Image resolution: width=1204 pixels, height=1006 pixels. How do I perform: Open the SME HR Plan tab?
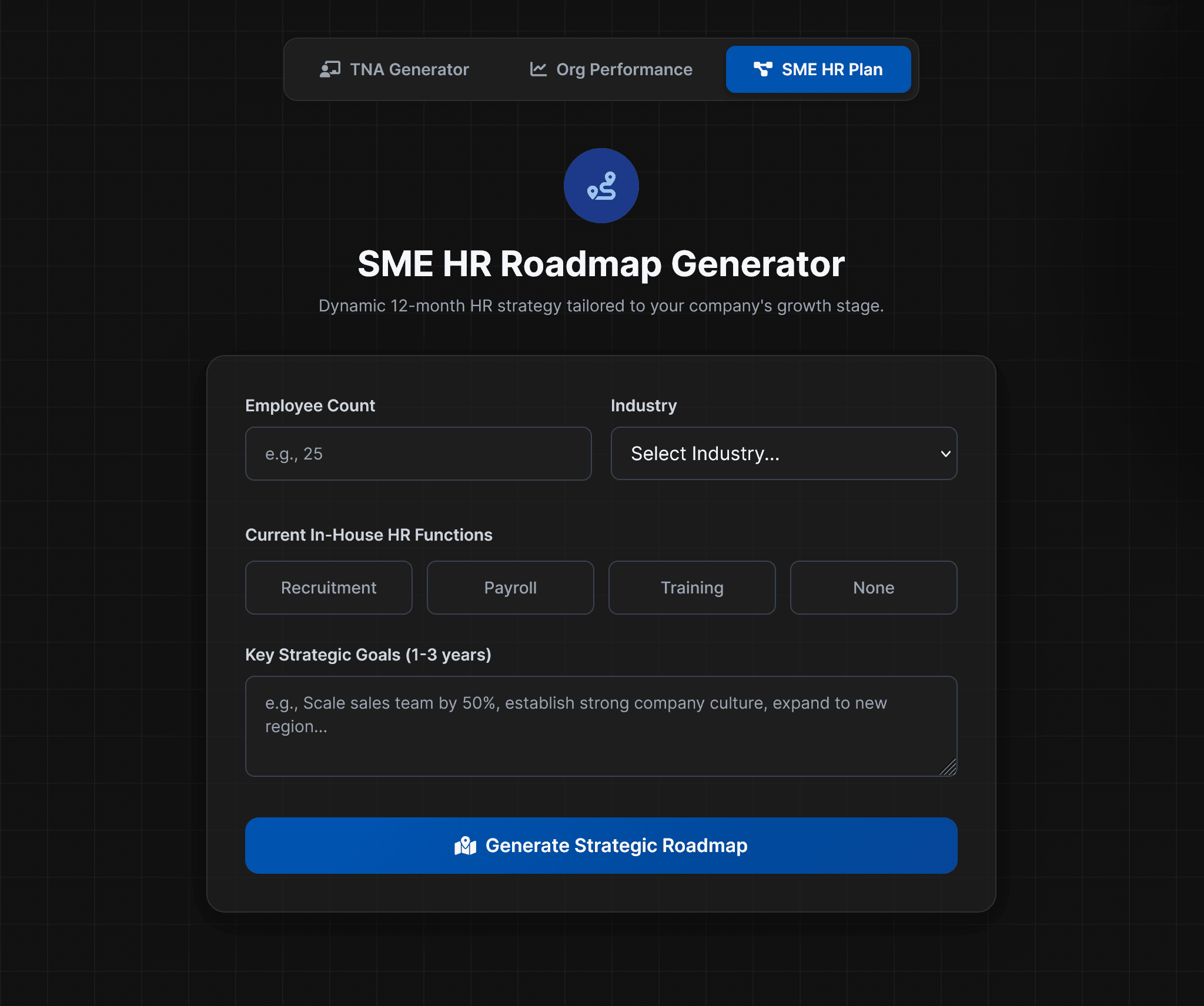pyautogui.click(x=818, y=69)
